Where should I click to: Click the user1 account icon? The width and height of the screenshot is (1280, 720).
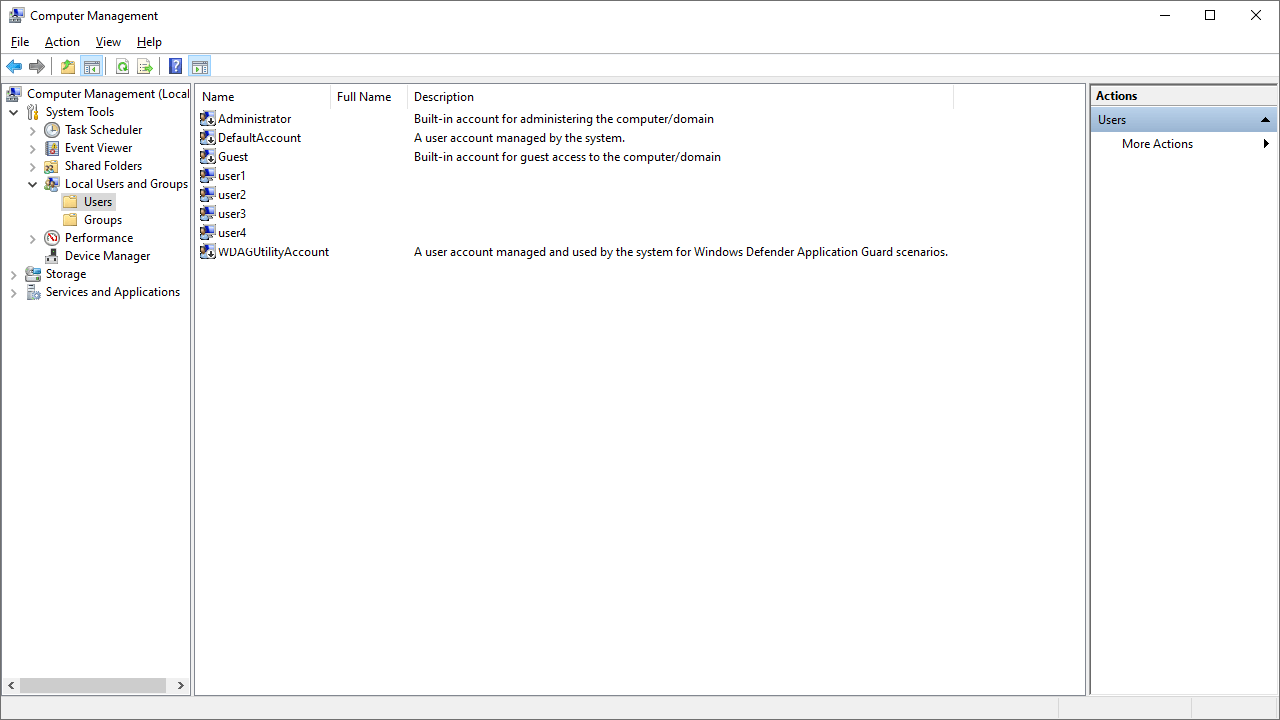coord(208,175)
